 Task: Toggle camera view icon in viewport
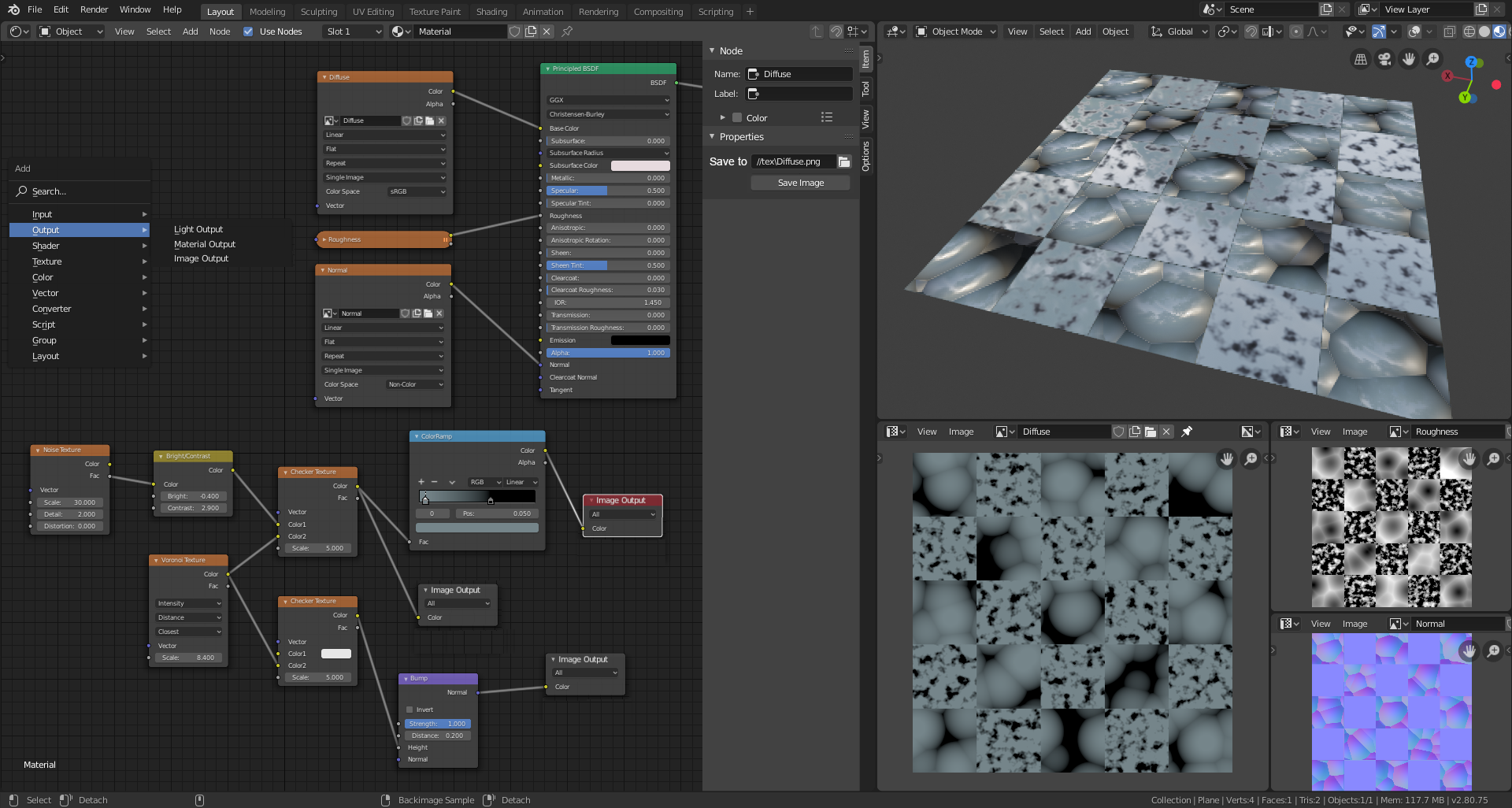tap(1384, 59)
